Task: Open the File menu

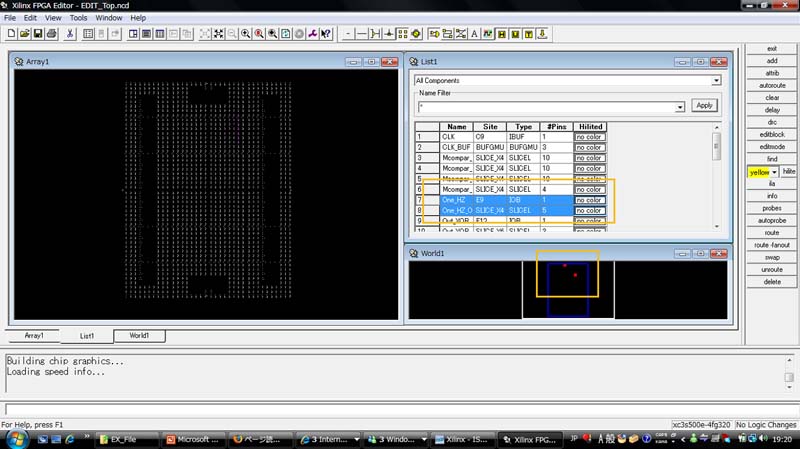Action: coord(10,18)
